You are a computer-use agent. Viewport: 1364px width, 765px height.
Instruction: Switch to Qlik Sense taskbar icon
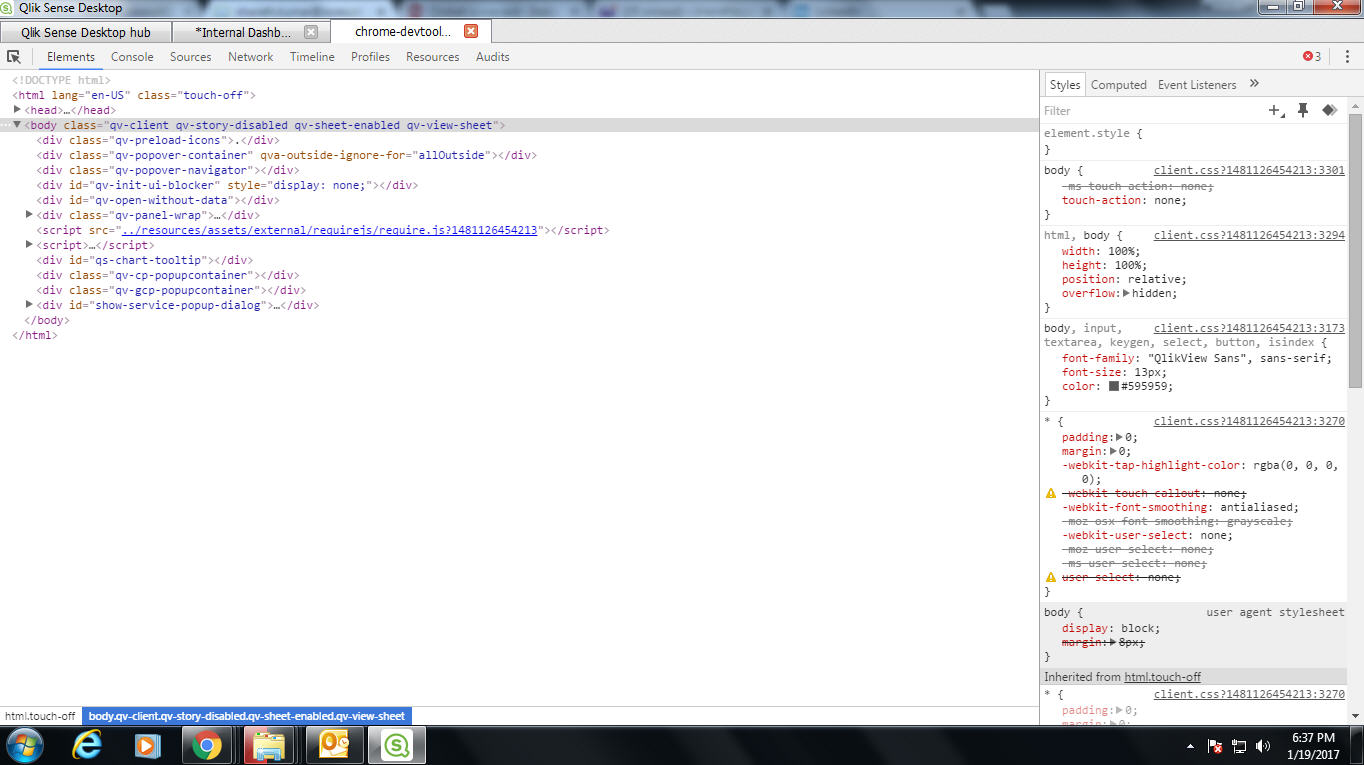pyautogui.click(x=397, y=745)
